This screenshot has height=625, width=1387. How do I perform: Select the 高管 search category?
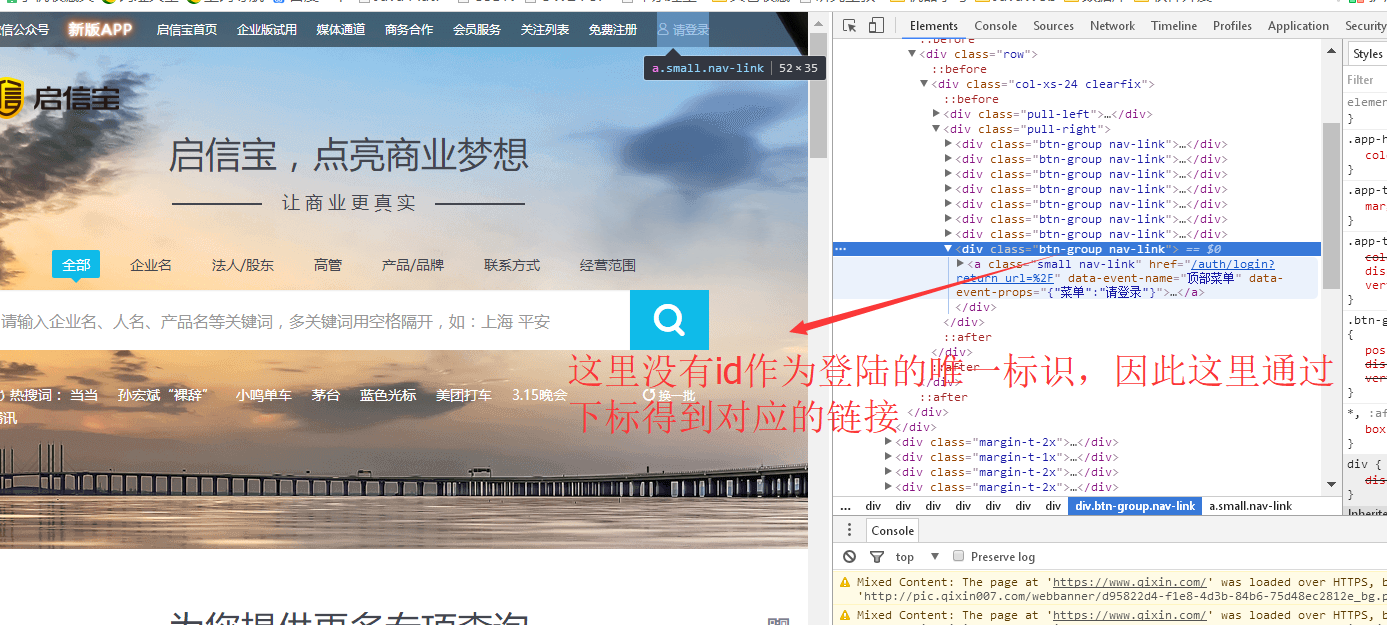328,265
